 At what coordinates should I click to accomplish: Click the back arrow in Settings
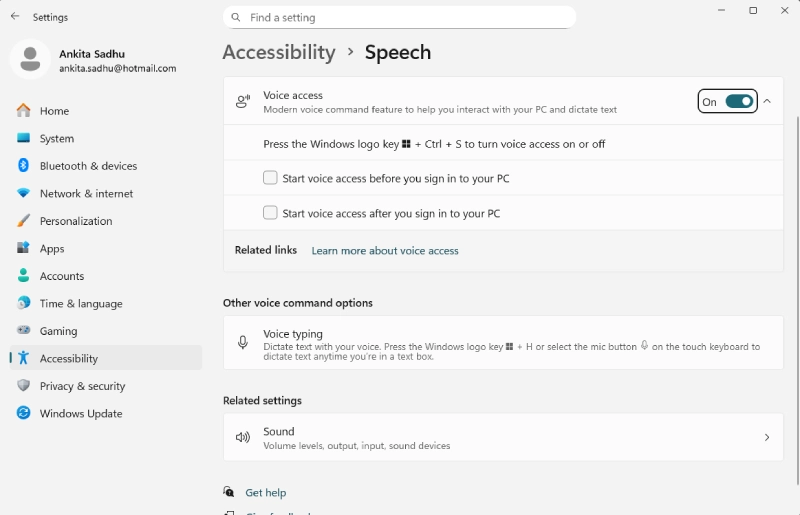tap(15, 16)
